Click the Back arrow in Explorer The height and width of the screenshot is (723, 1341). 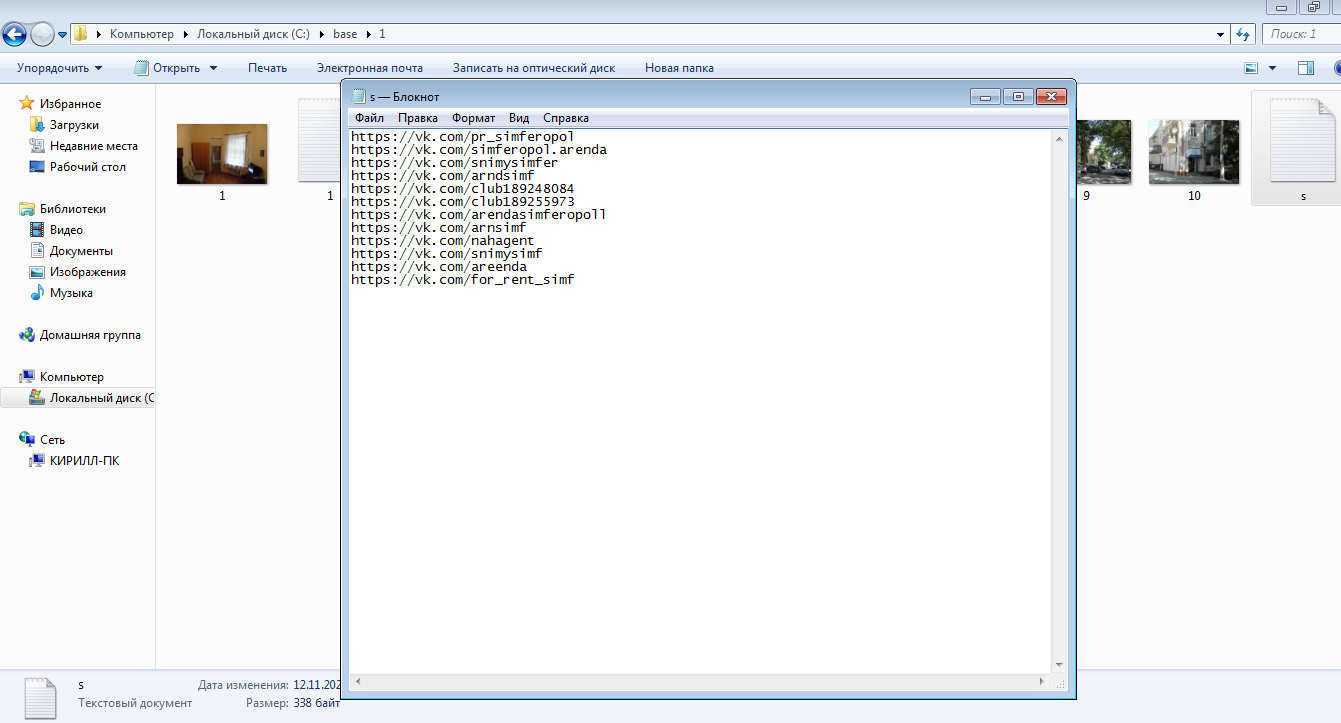pyautogui.click(x=15, y=35)
